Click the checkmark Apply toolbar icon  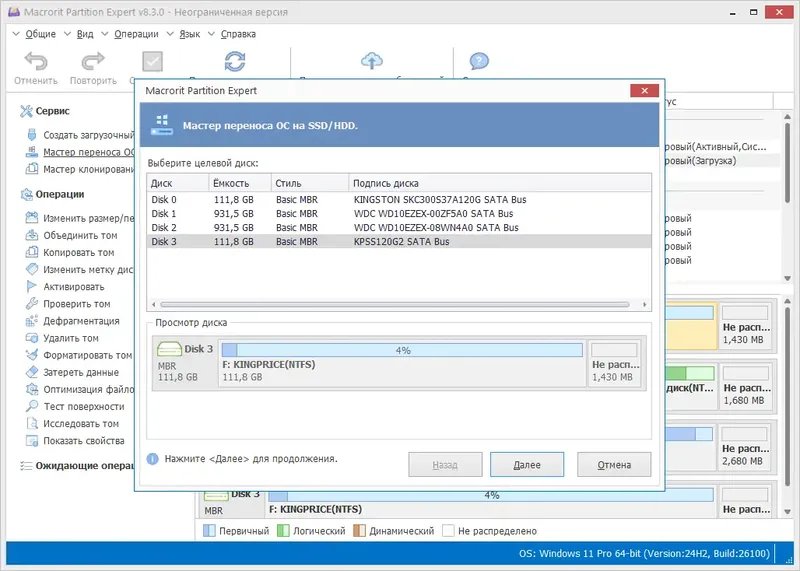coord(152,62)
